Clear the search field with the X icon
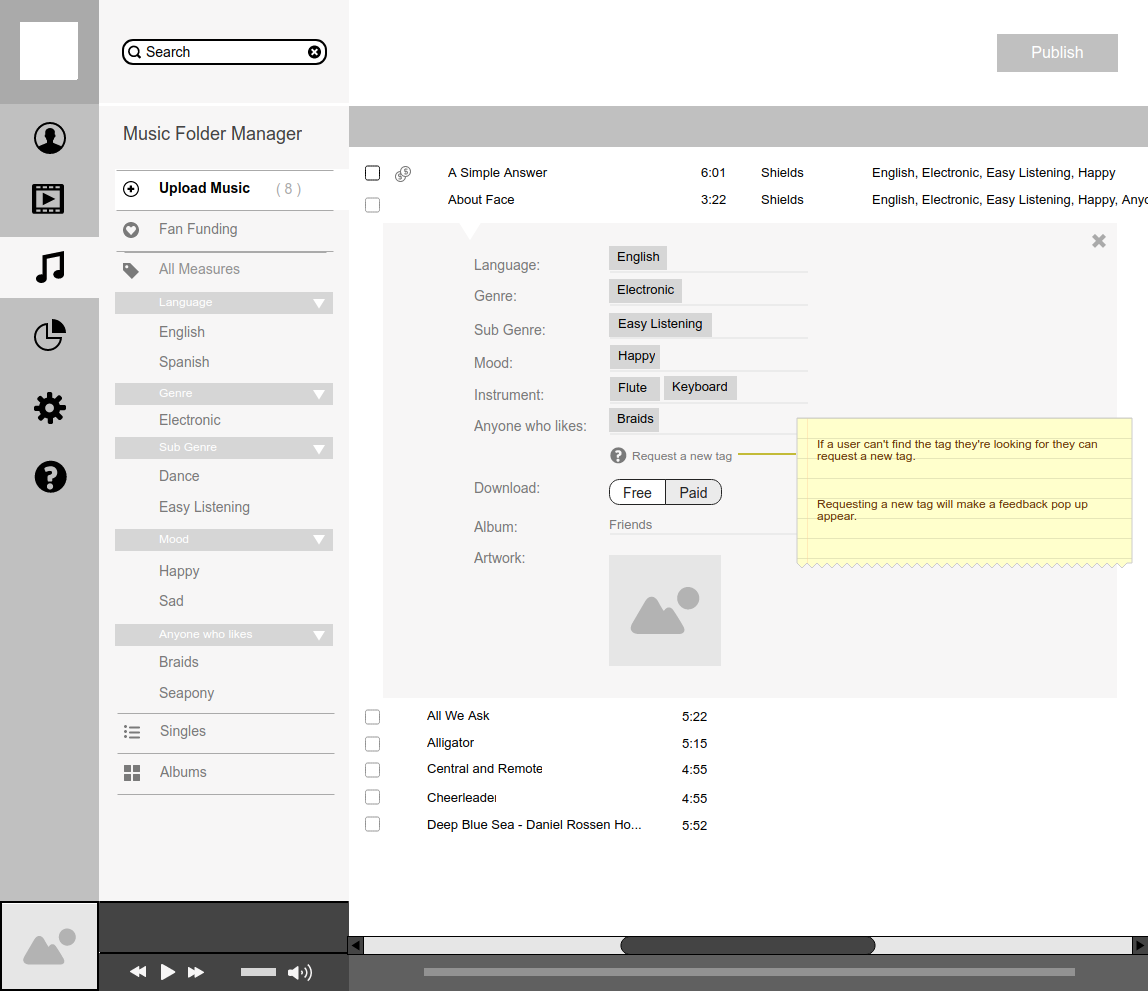This screenshot has width=1148, height=991. coord(314,52)
